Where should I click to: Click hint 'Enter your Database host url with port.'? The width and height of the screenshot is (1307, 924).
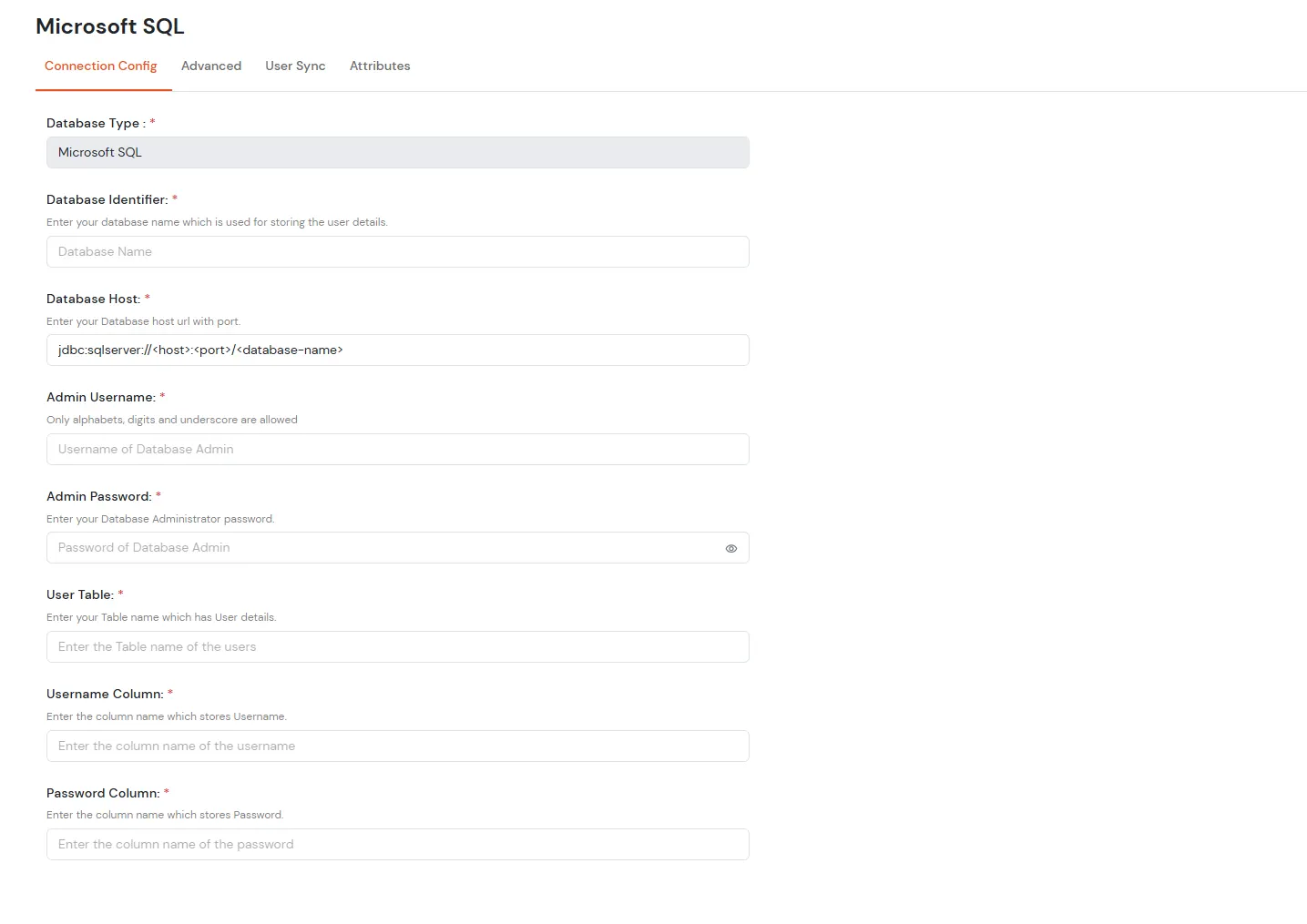click(x=144, y=321)
